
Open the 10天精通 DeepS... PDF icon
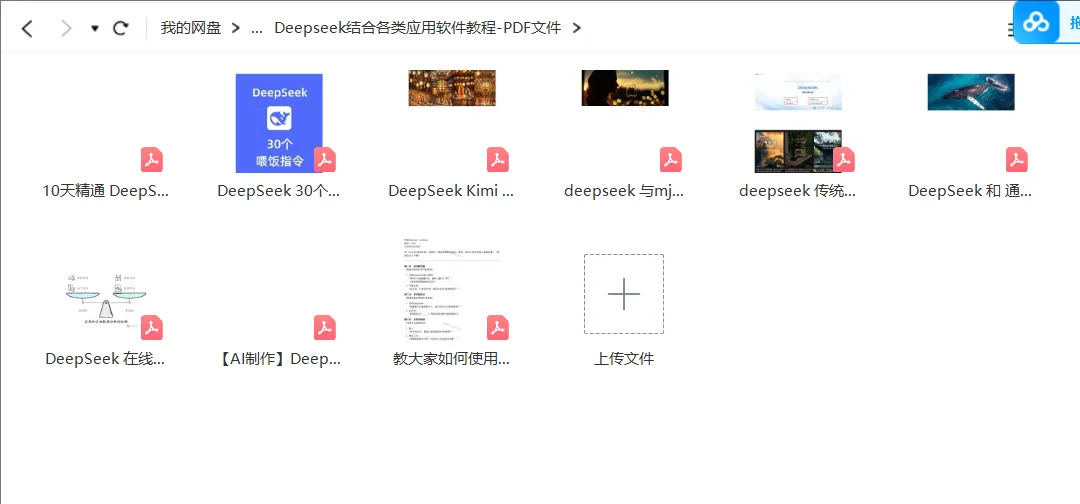point(152,160)
